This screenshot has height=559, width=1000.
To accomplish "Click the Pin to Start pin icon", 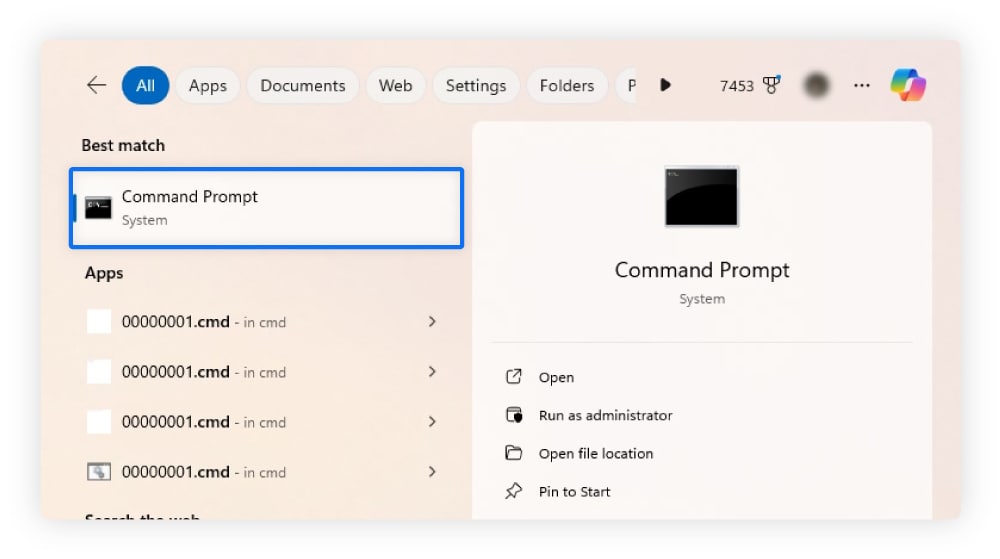I will 513,491.
